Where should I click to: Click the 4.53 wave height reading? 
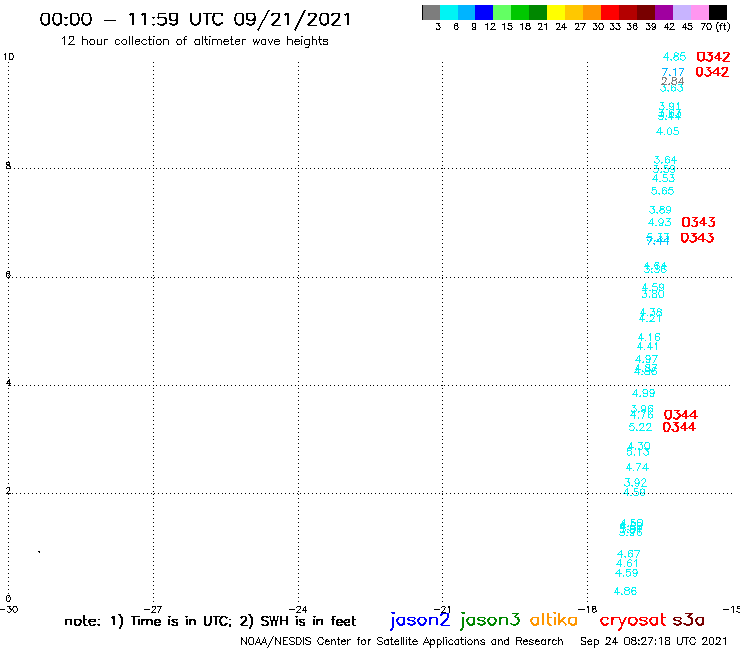tap(664, 178)
